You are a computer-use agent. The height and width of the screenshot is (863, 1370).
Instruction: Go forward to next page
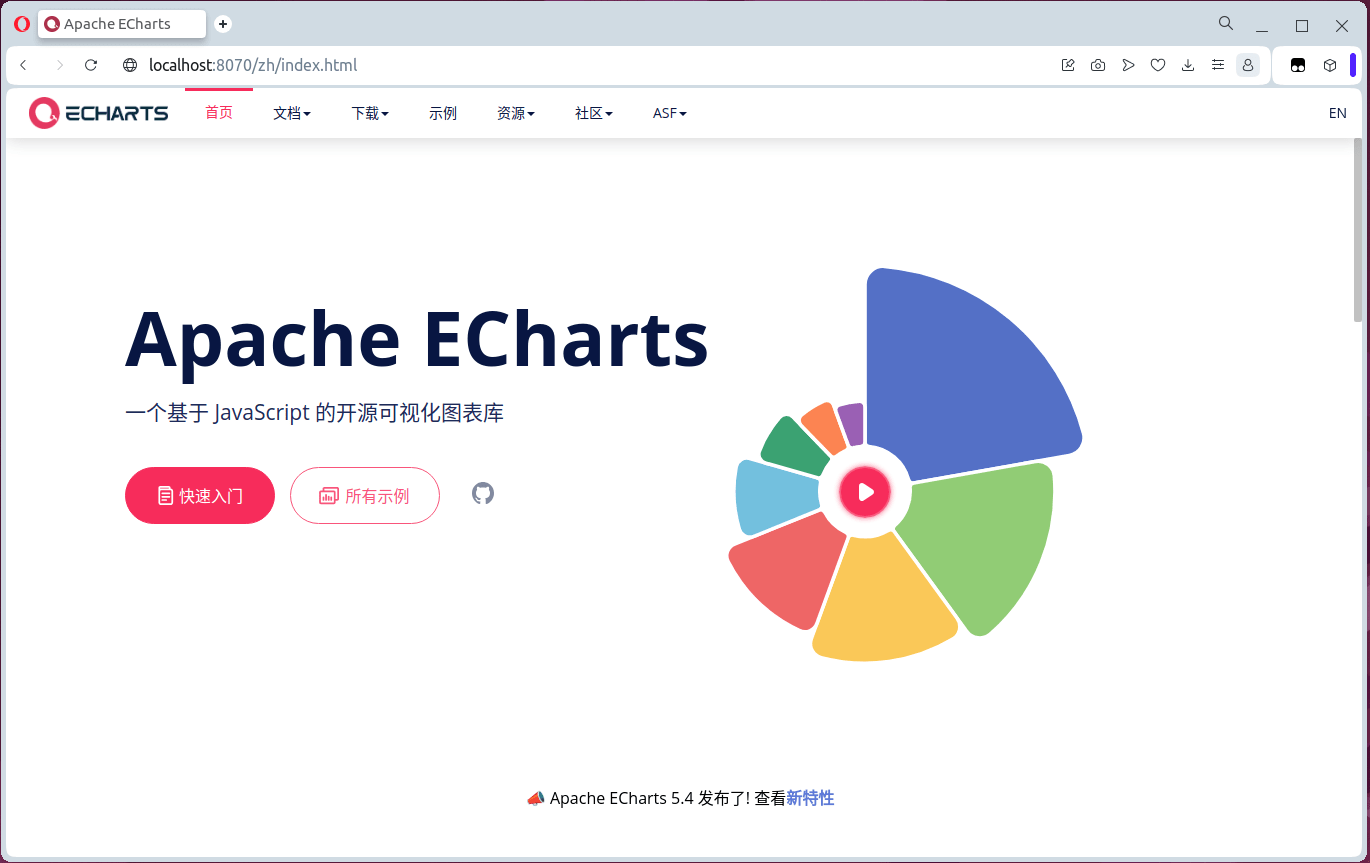(x=59, y=65)
